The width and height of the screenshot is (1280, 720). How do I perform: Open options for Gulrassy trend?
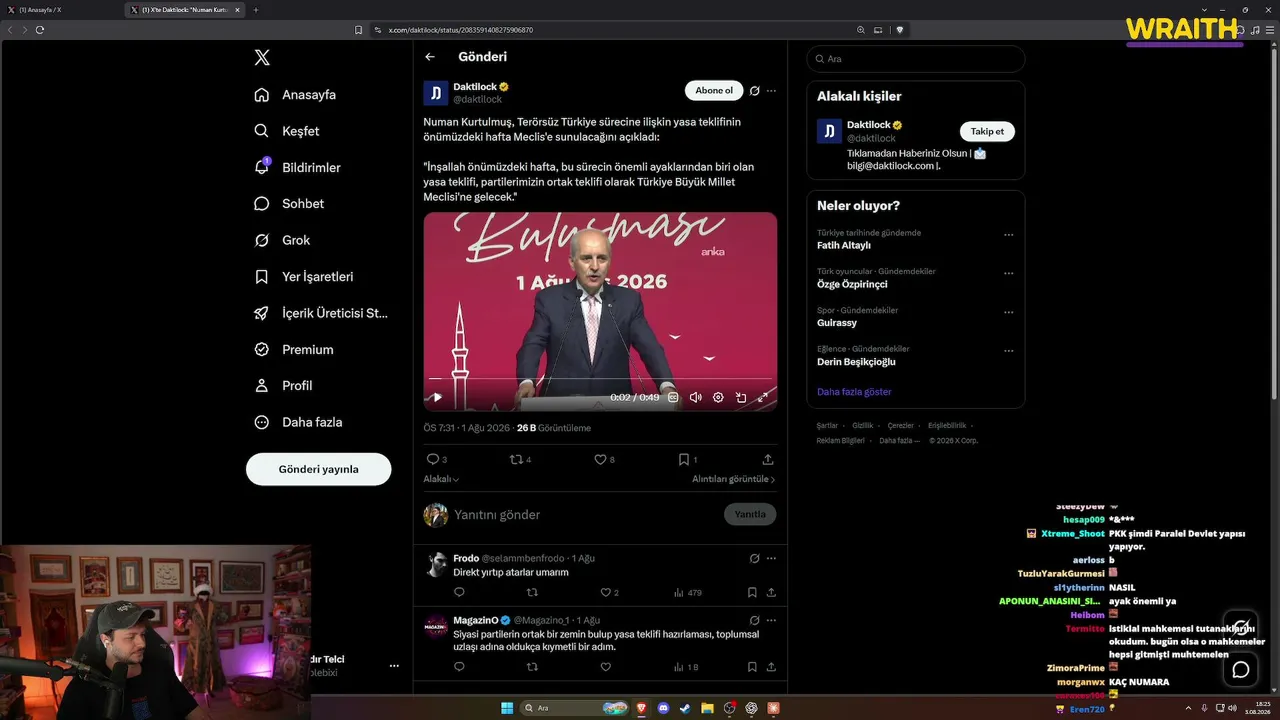(1009, 312)
